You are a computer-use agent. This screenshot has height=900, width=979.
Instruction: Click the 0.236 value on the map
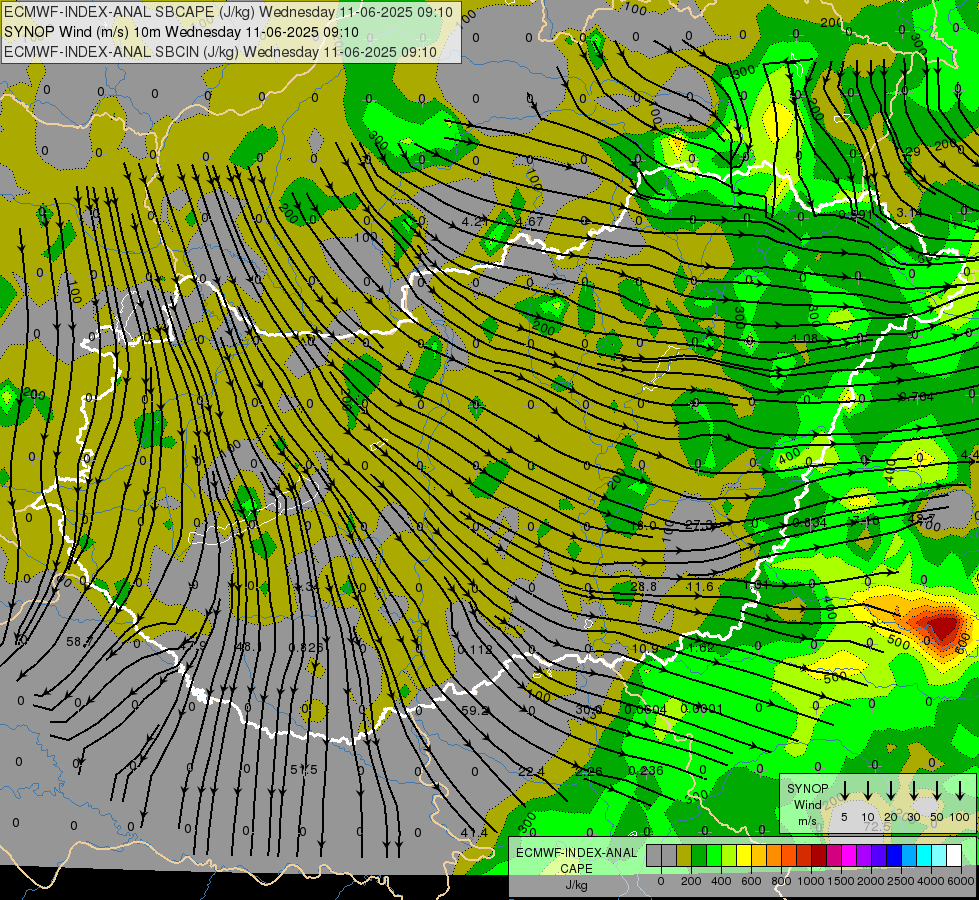[x=646, y=771]
